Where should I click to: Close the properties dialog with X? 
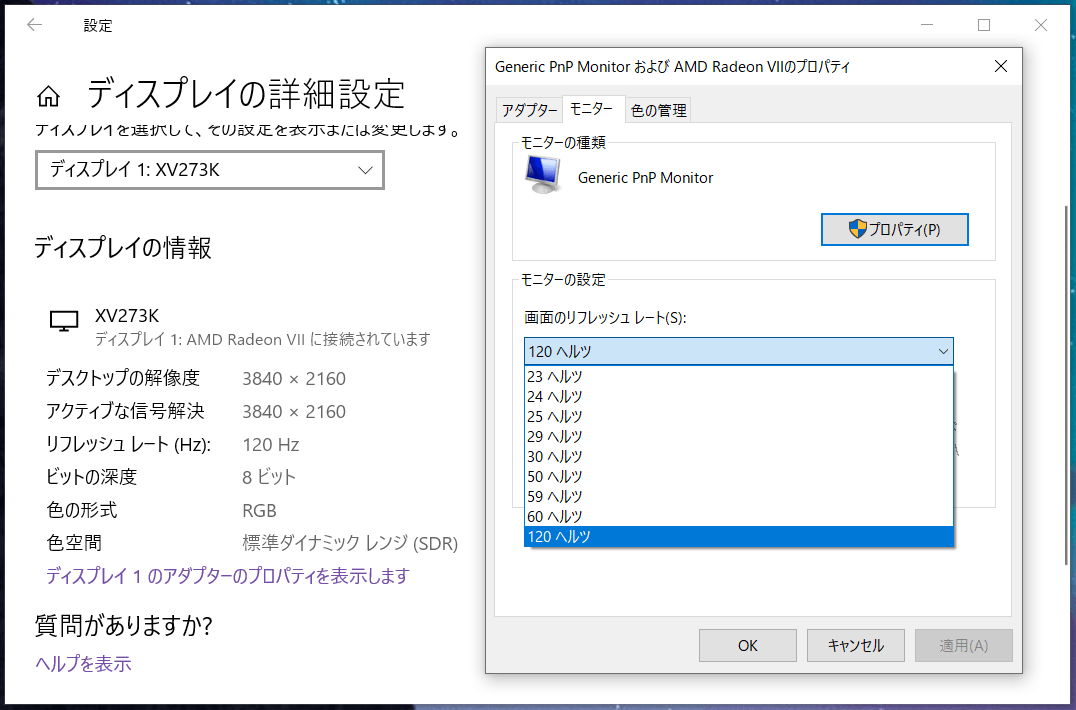[1001, 66]
